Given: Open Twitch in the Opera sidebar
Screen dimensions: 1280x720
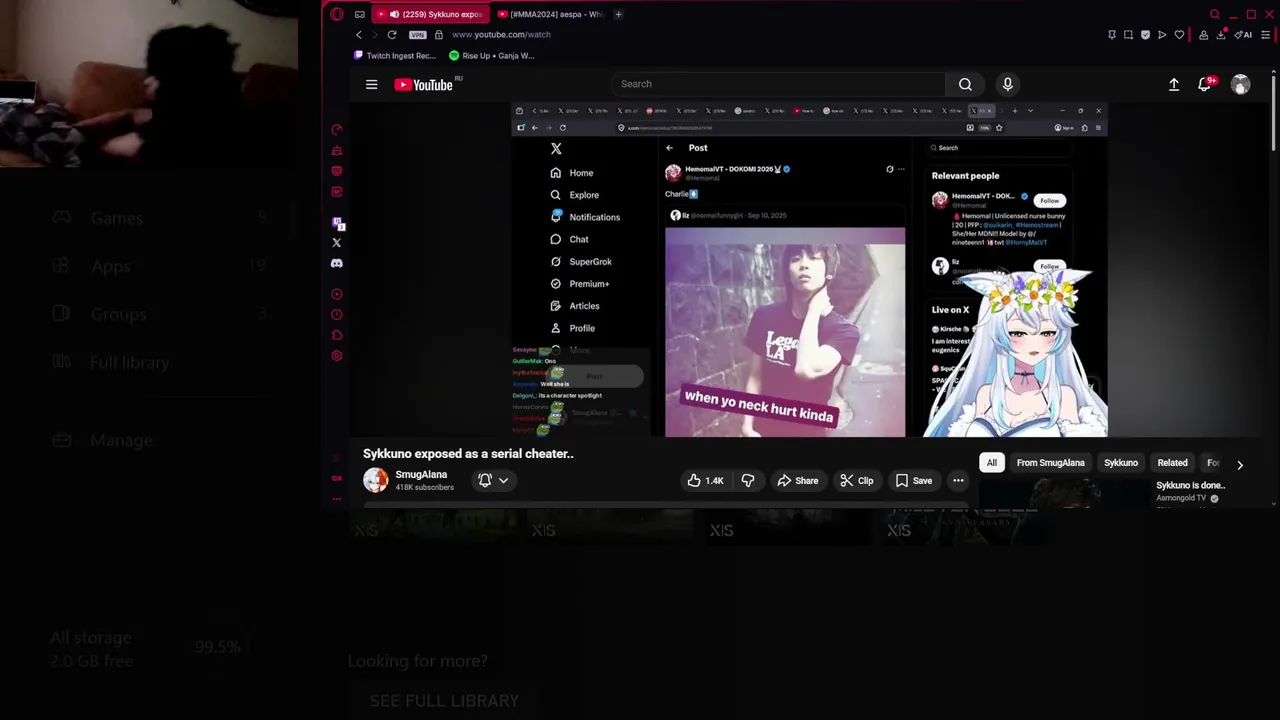Looking at the screenshot, I should point(337,223).
